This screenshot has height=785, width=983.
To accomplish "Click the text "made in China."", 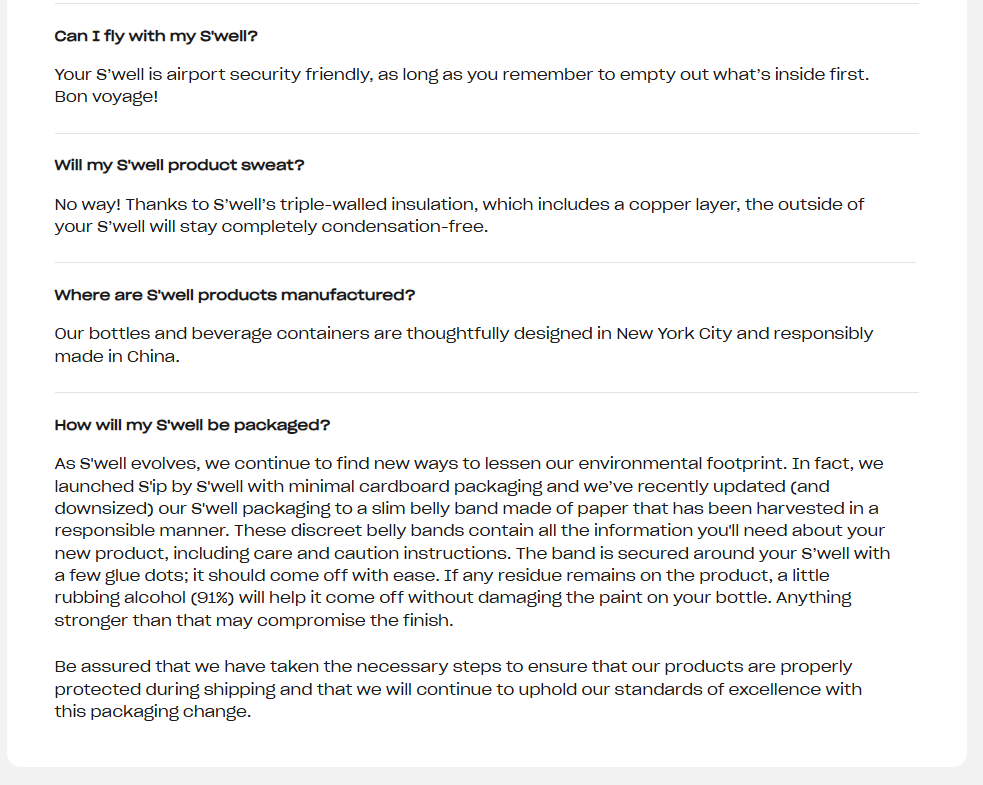I will 117,356.
